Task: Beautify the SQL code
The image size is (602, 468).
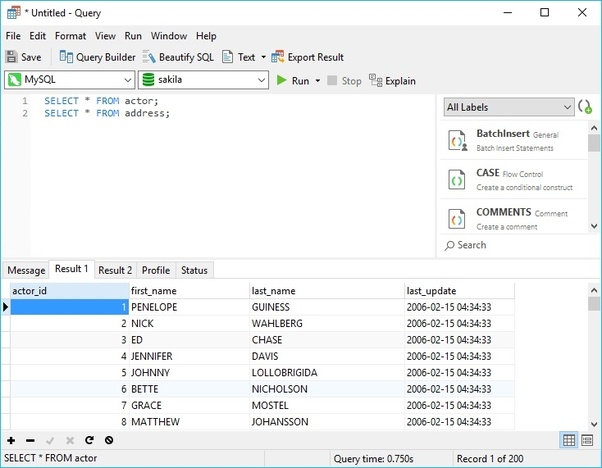Action: pos(178,57)
